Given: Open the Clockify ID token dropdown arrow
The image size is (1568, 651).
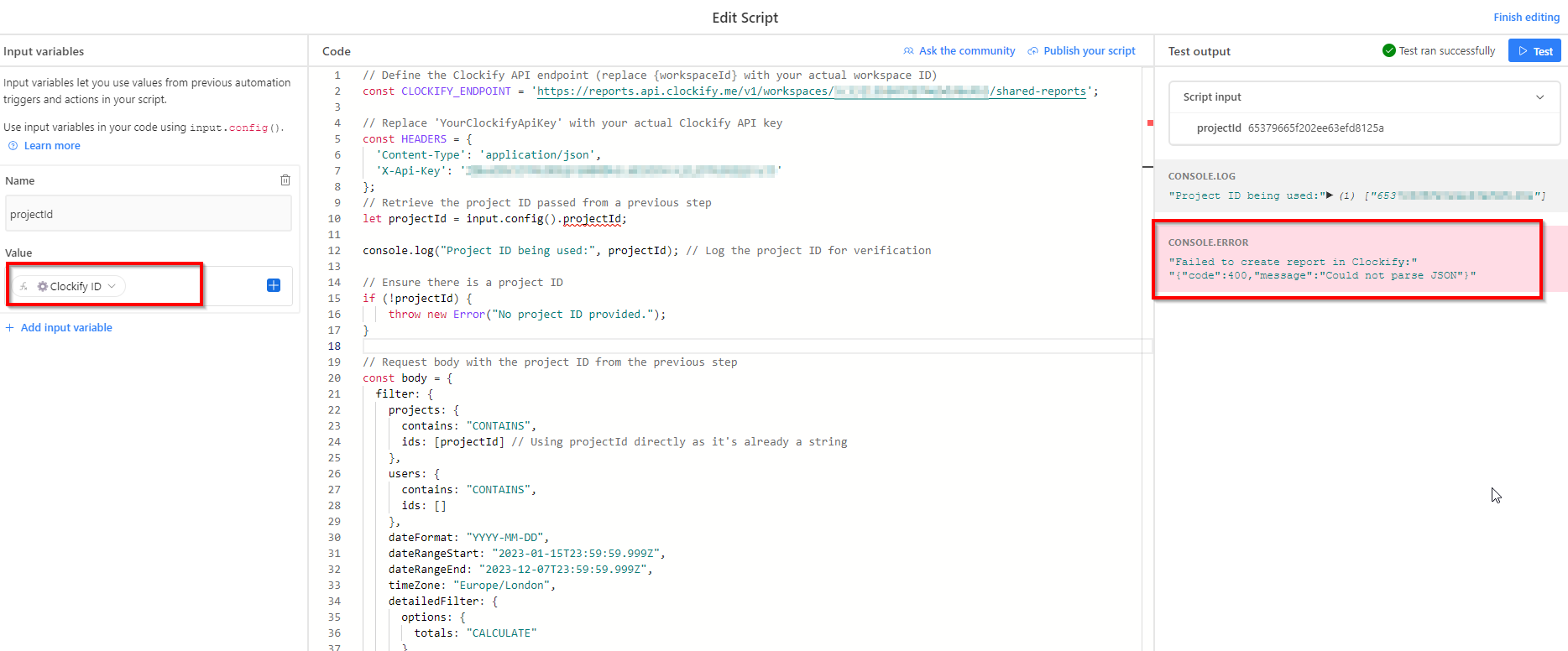Looking at the screenshot, I should coord(112,286).
